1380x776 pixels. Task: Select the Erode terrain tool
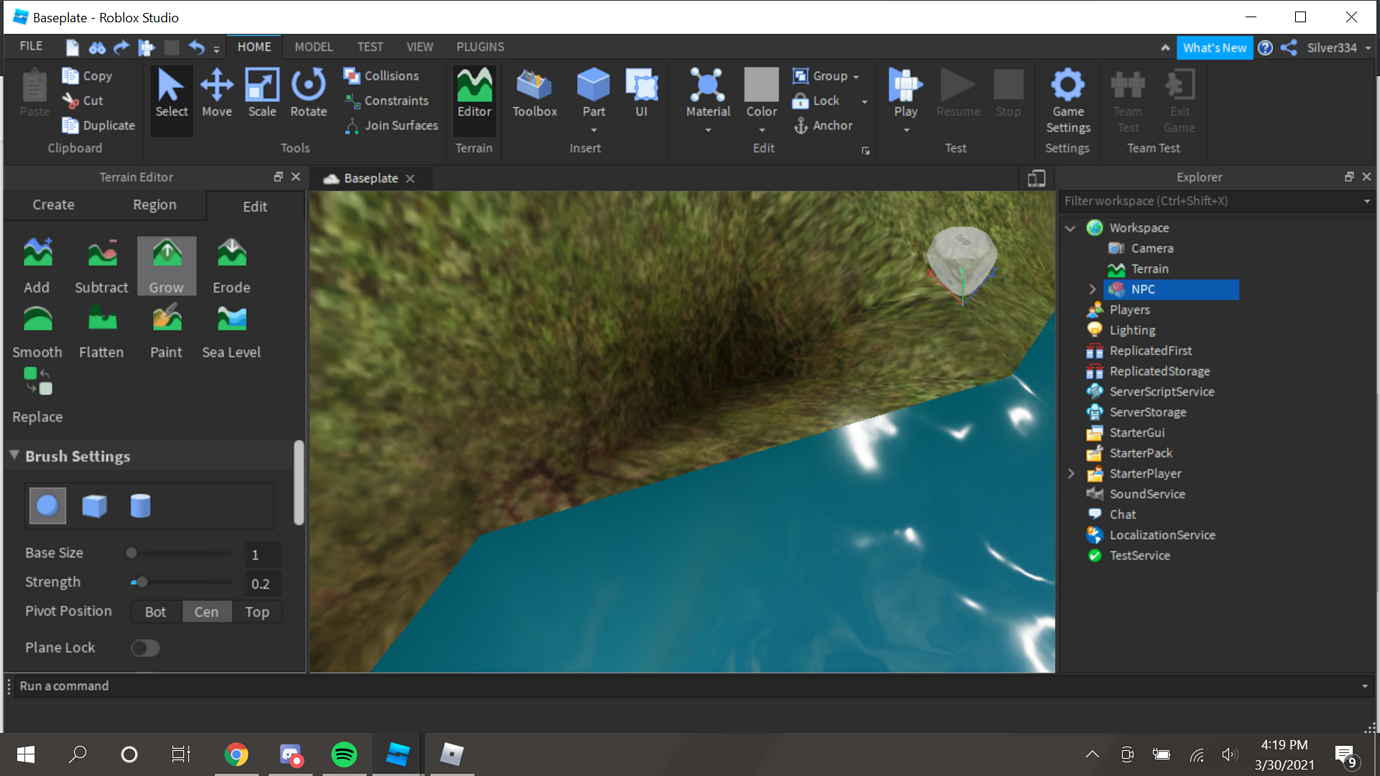point(231,266)
